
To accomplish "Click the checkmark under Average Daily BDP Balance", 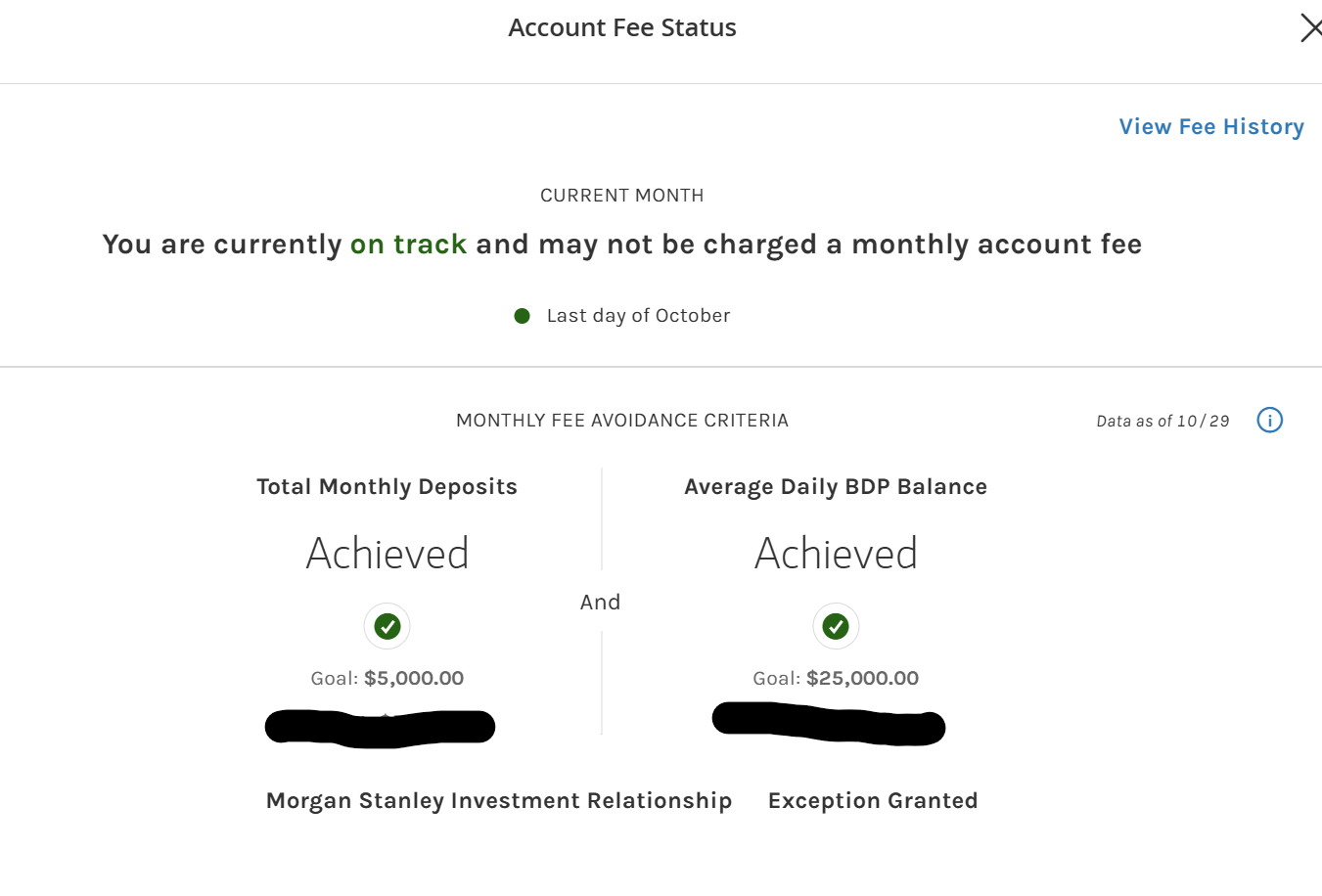I will 836,626.
